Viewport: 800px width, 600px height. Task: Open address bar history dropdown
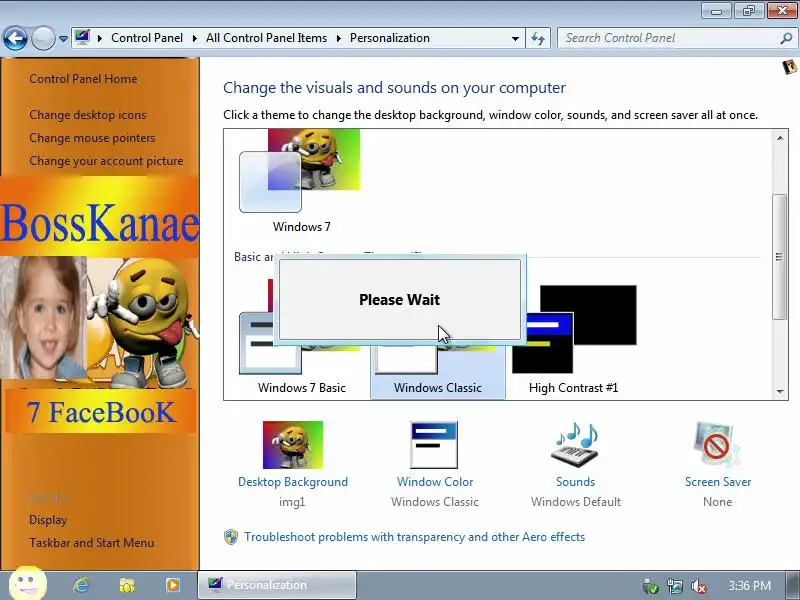point(515,38)
